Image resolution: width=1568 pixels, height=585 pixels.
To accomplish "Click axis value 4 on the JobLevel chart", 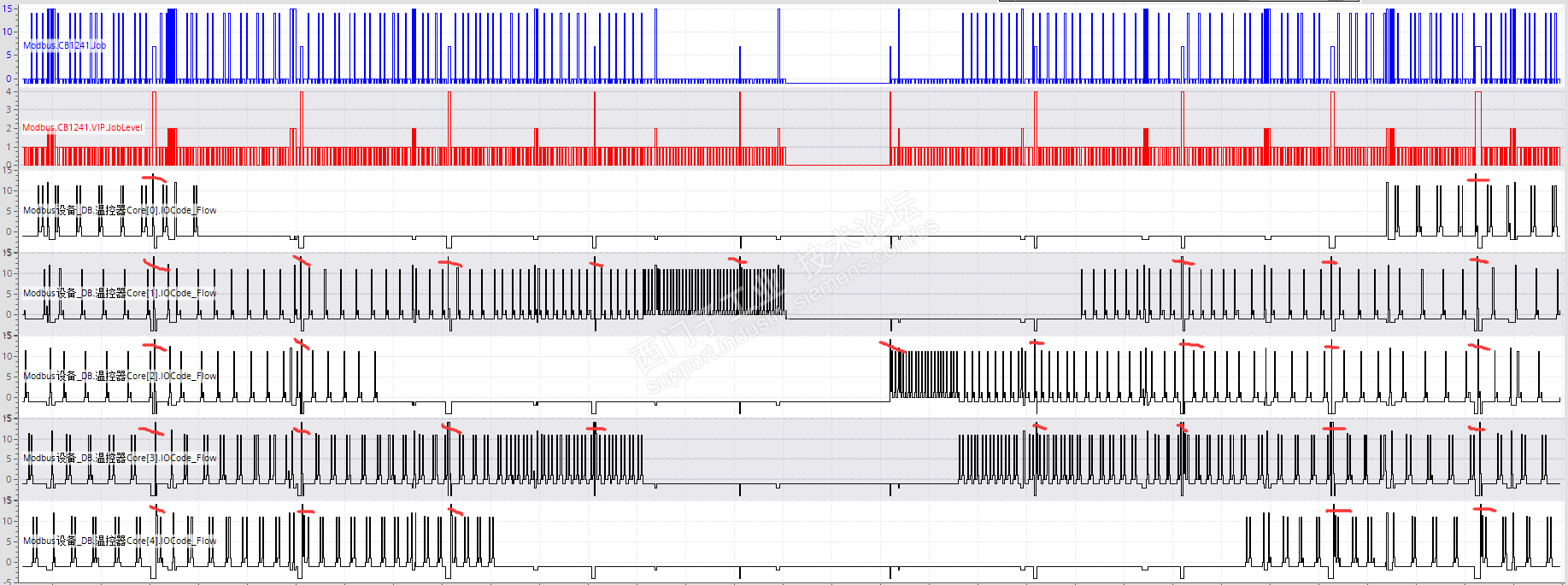I will (x=9, y=91).
